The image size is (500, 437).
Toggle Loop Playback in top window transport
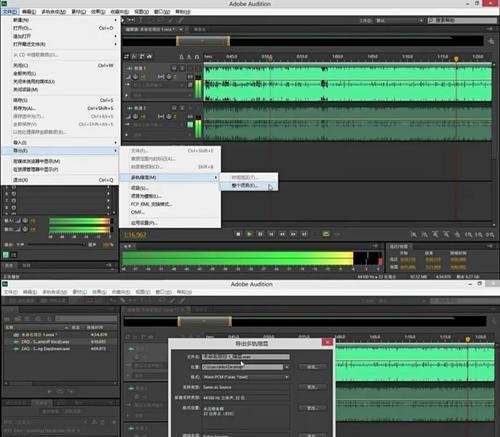[326, 234]
